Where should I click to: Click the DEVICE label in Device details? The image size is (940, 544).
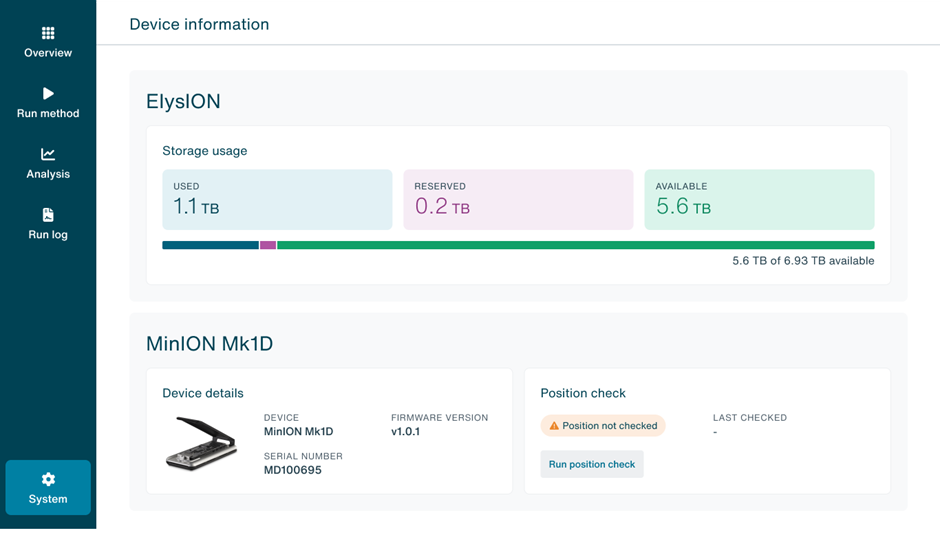281,417
